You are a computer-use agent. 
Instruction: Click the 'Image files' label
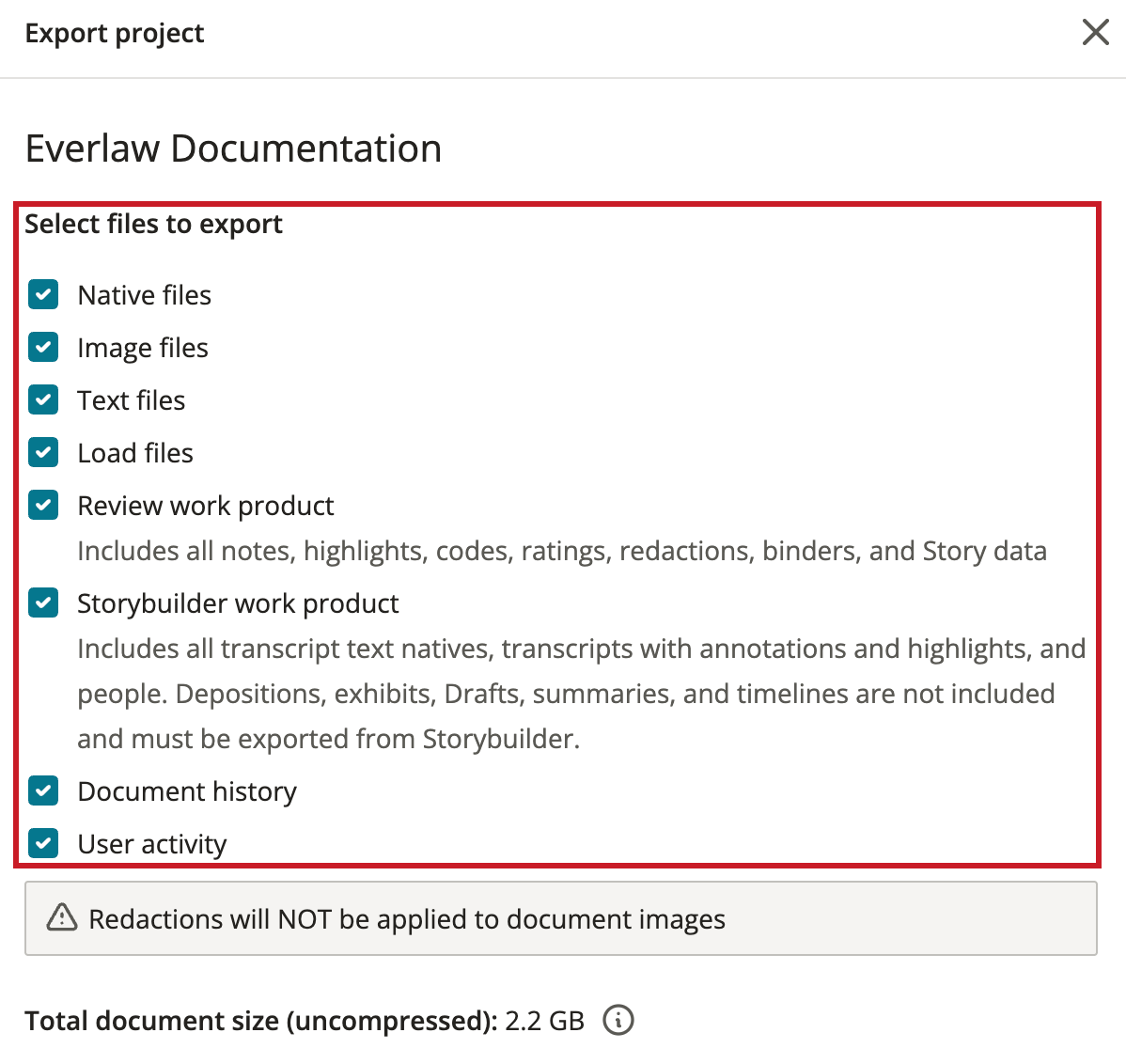point(143,348)
